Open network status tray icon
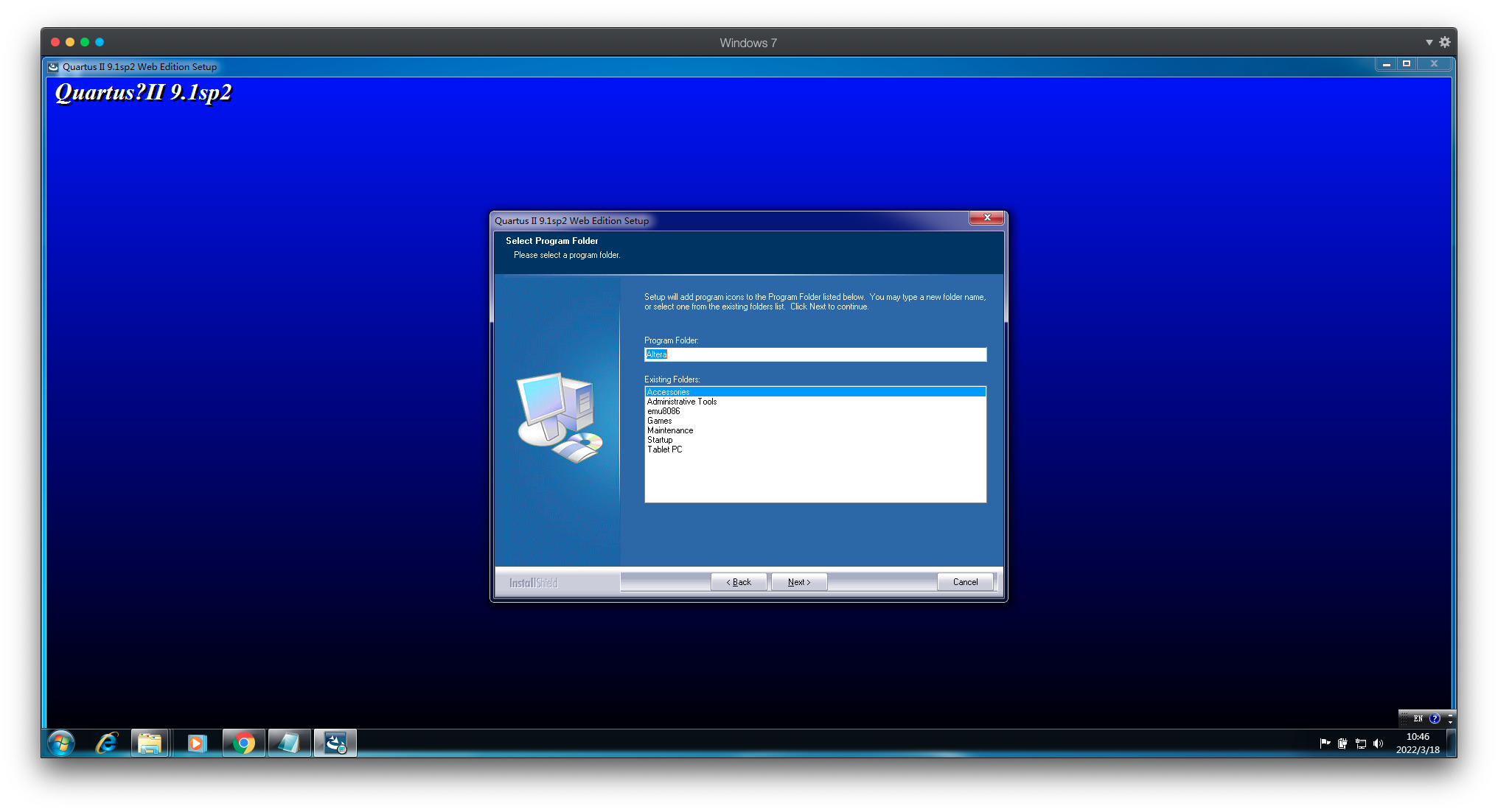The height and width of the screenshot is (812, 1498). [x=1361, y=743]
